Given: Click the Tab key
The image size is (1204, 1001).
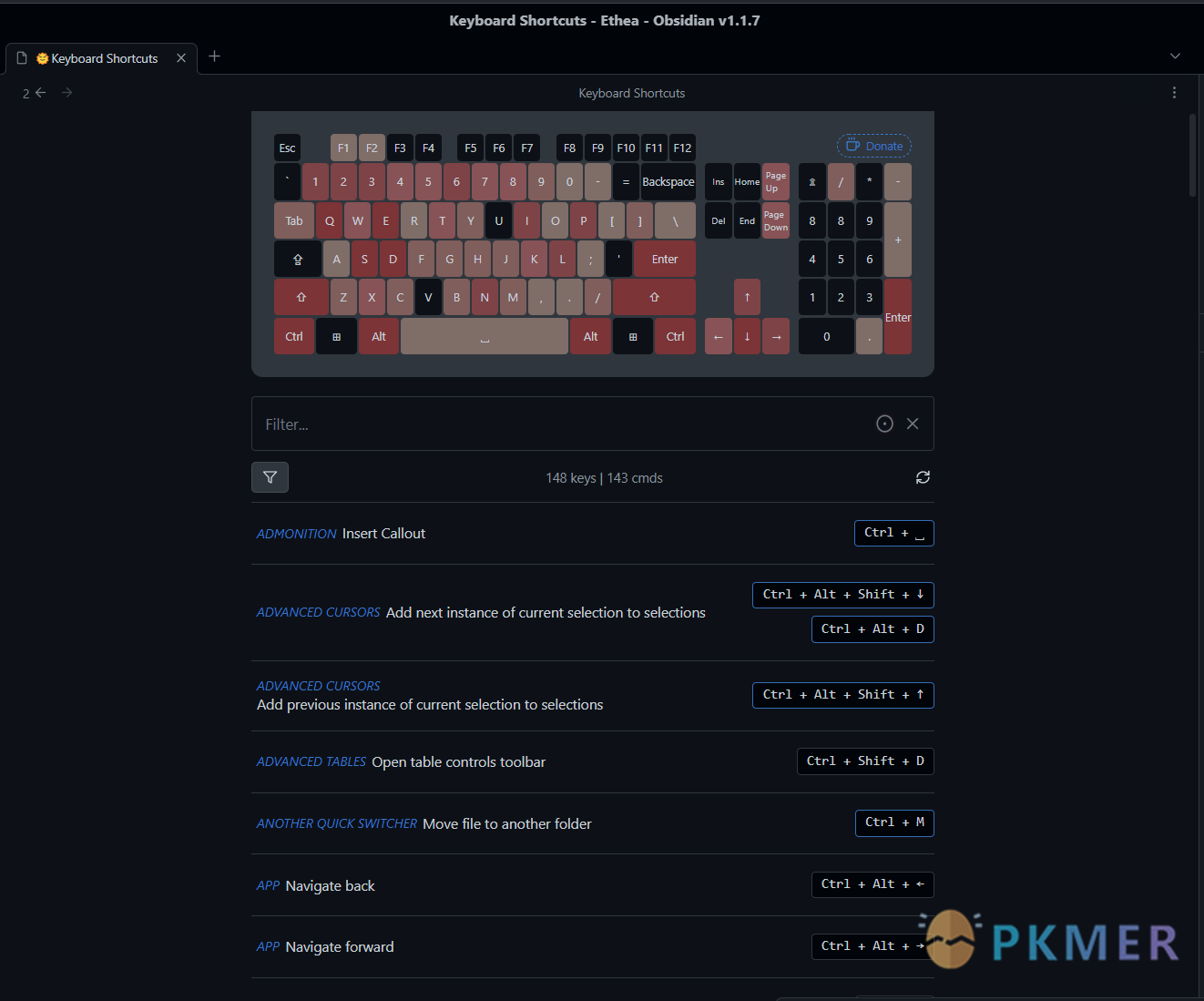Looking at the screenshot, I should click(x=294, y=220).
